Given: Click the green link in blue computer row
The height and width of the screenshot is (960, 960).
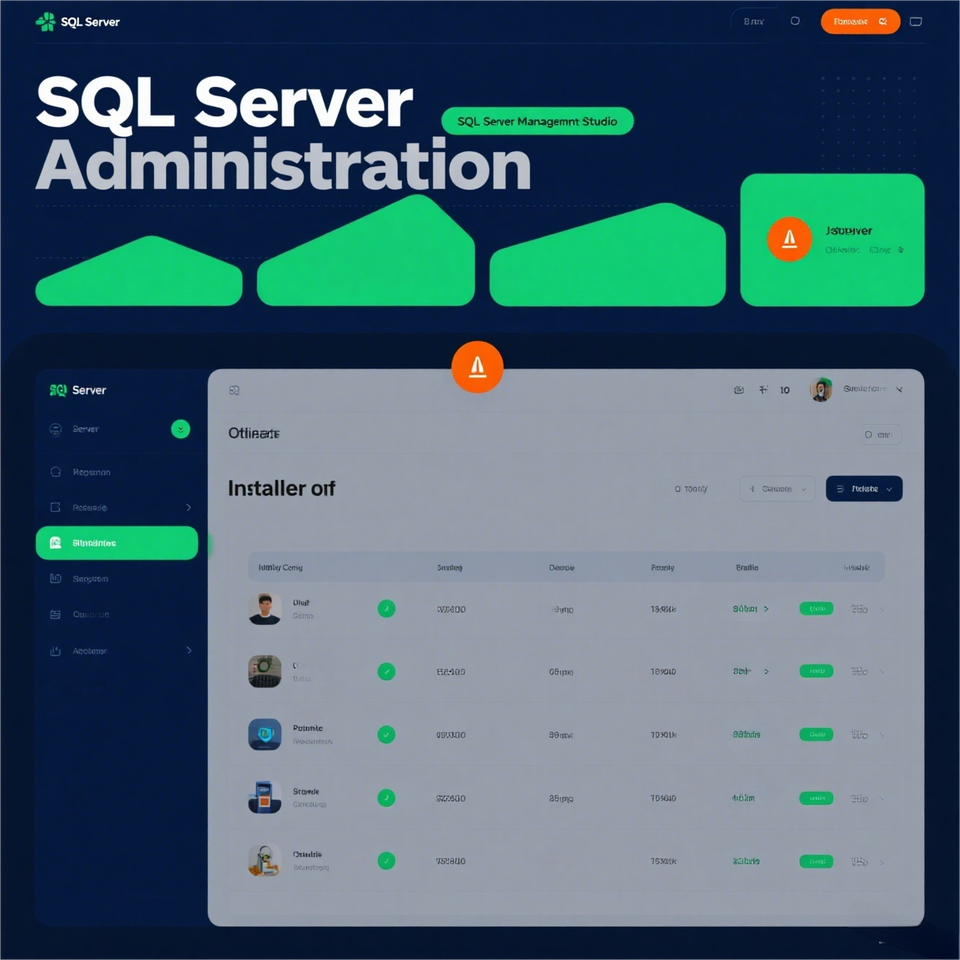Looking at the screenshot, I should pyautogui.click(x=744, y=798).
